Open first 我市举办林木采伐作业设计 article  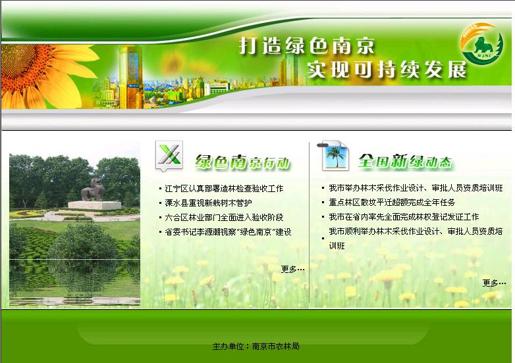[416, 188]
